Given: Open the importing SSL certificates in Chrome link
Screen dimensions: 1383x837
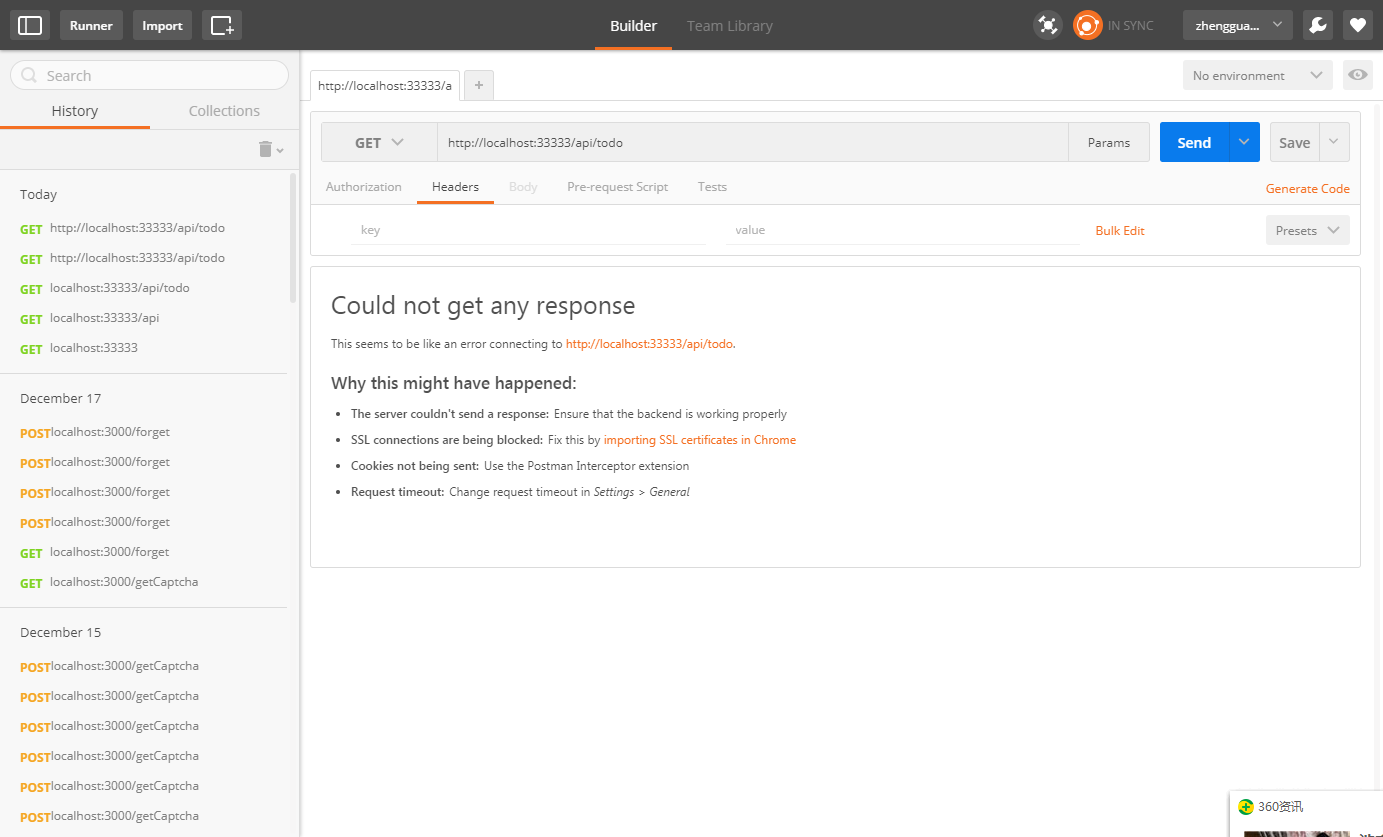Looking at the screenshot, I should click(700, 440).
